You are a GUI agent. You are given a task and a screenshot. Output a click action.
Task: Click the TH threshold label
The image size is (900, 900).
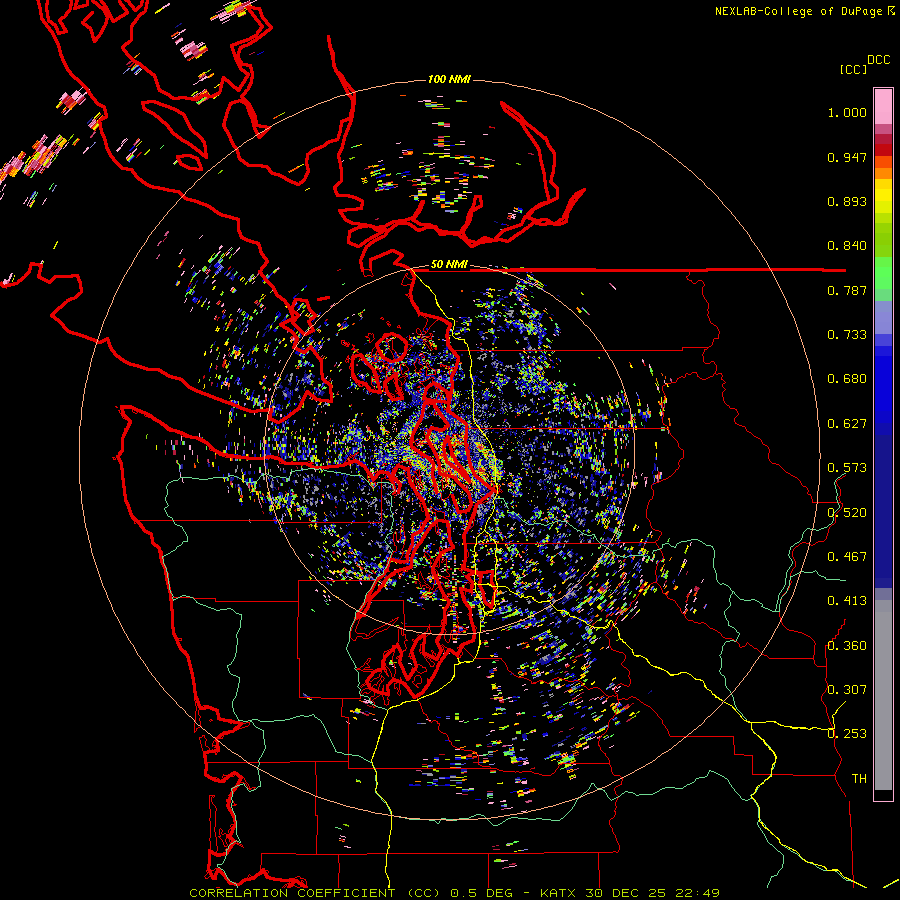tap(859, 779)
